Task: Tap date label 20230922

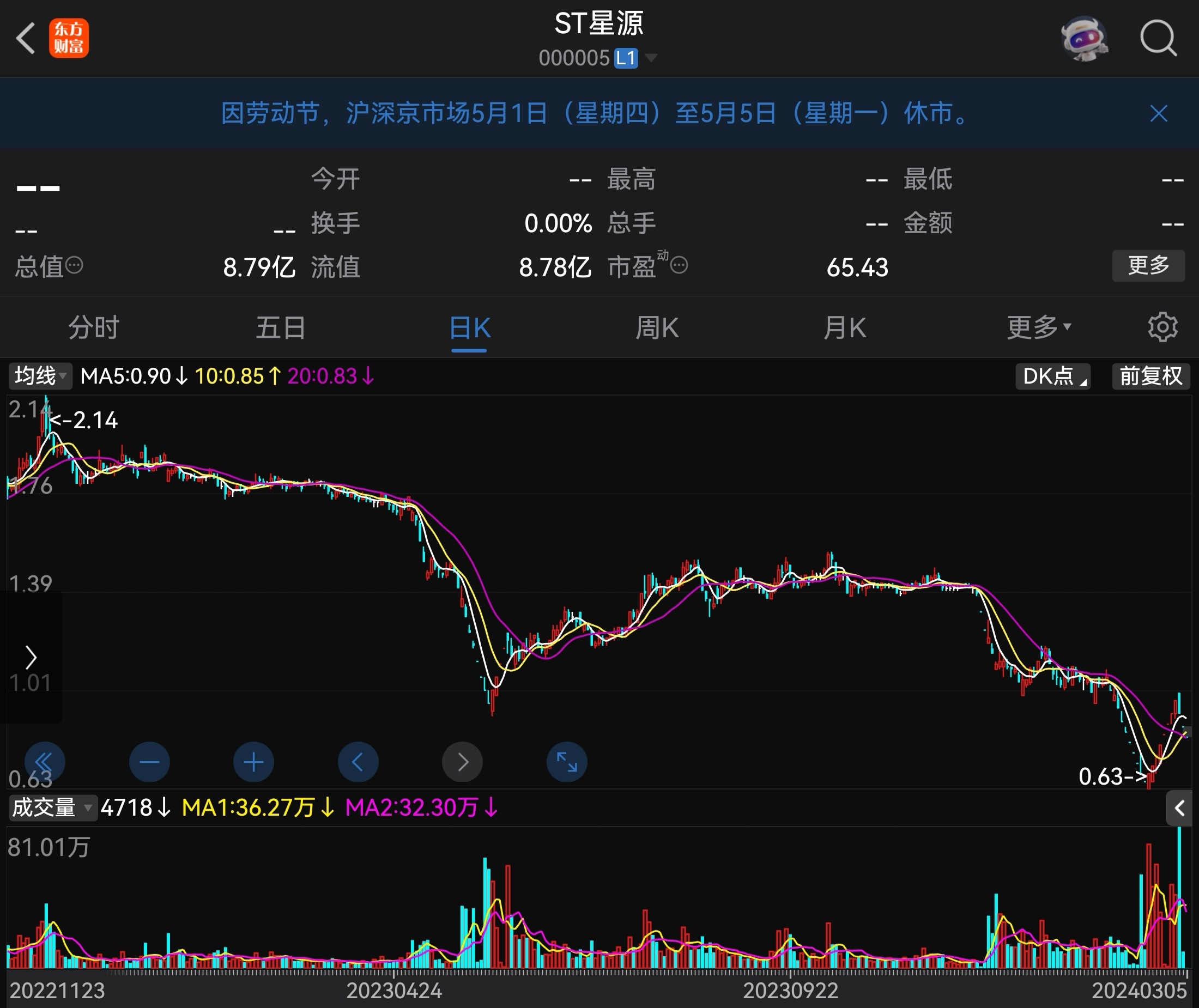Action: [x=790, y=990]
